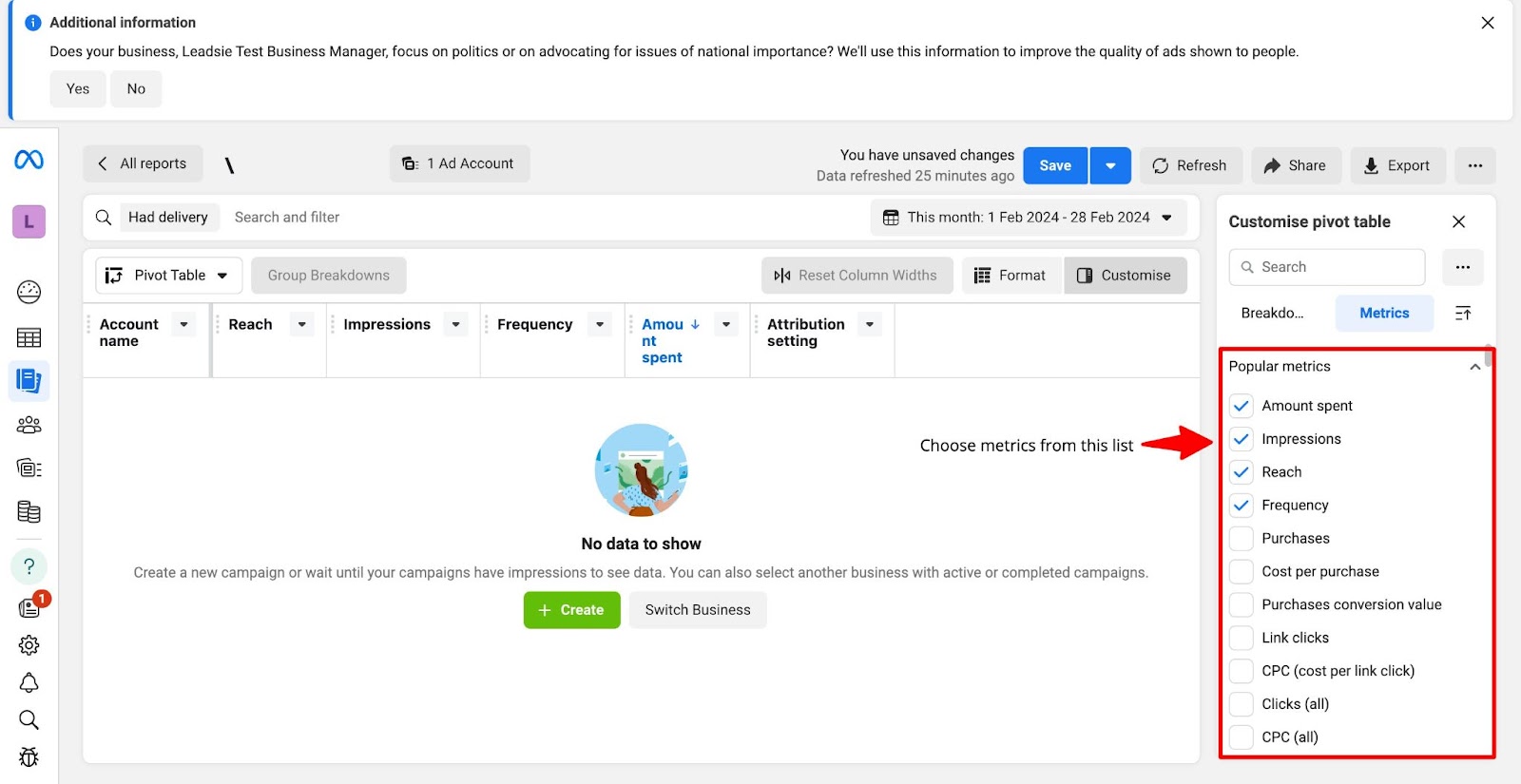Viewport: 1521px width, 784px height.
Task: Open the three-dot menu beside metrics search
Action: point(1463,267)
